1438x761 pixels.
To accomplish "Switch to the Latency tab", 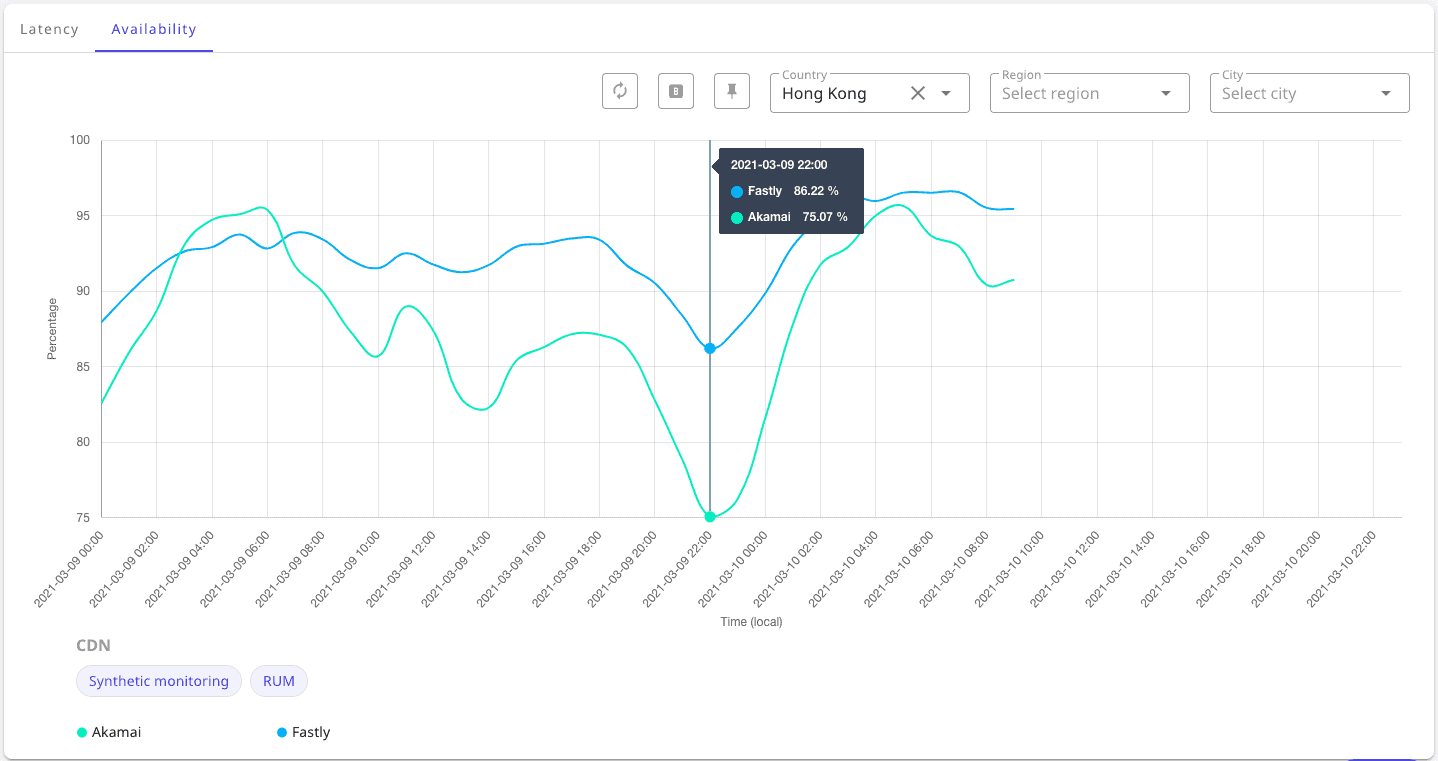I will tap(49, 29).
